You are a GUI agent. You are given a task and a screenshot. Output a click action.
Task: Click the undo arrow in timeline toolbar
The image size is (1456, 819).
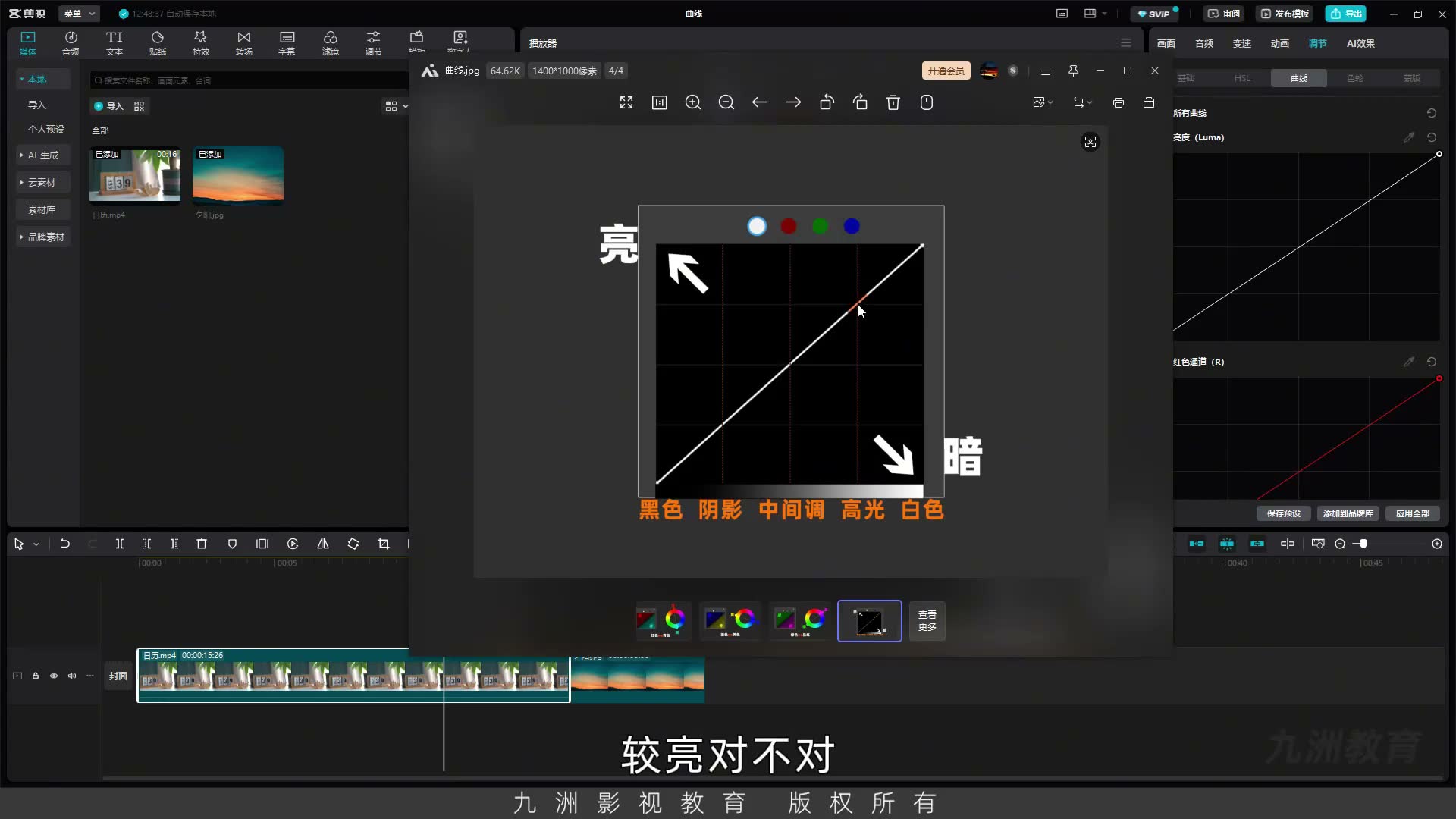pyautogui.click(x=65, y=544)
